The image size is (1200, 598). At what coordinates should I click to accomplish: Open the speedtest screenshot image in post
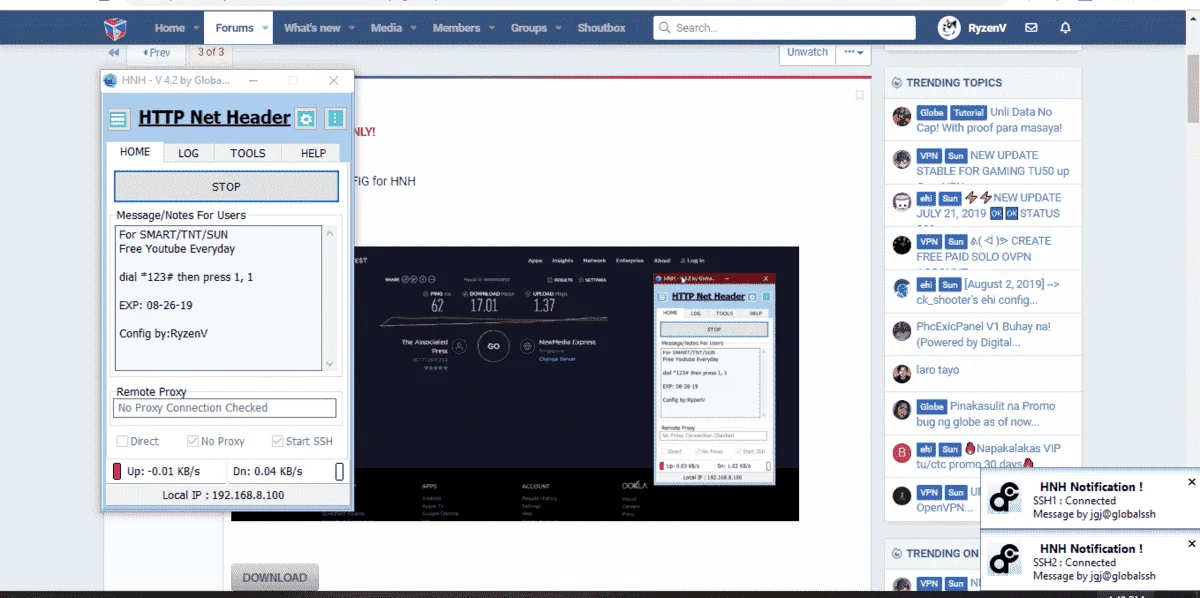515,383
